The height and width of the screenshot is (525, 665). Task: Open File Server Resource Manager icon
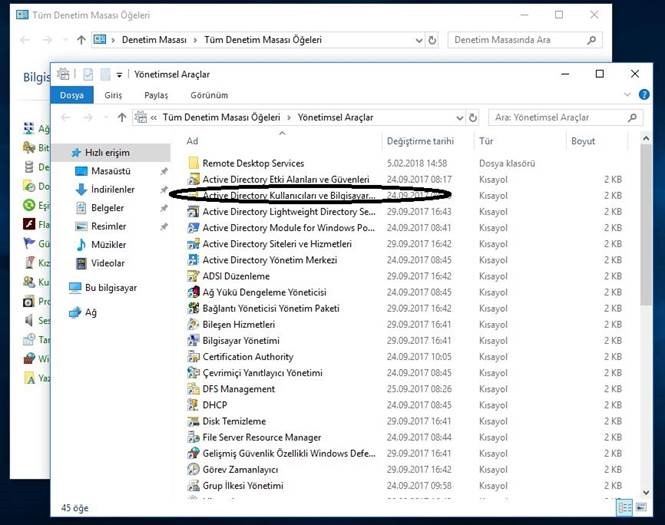coord(193,437)
